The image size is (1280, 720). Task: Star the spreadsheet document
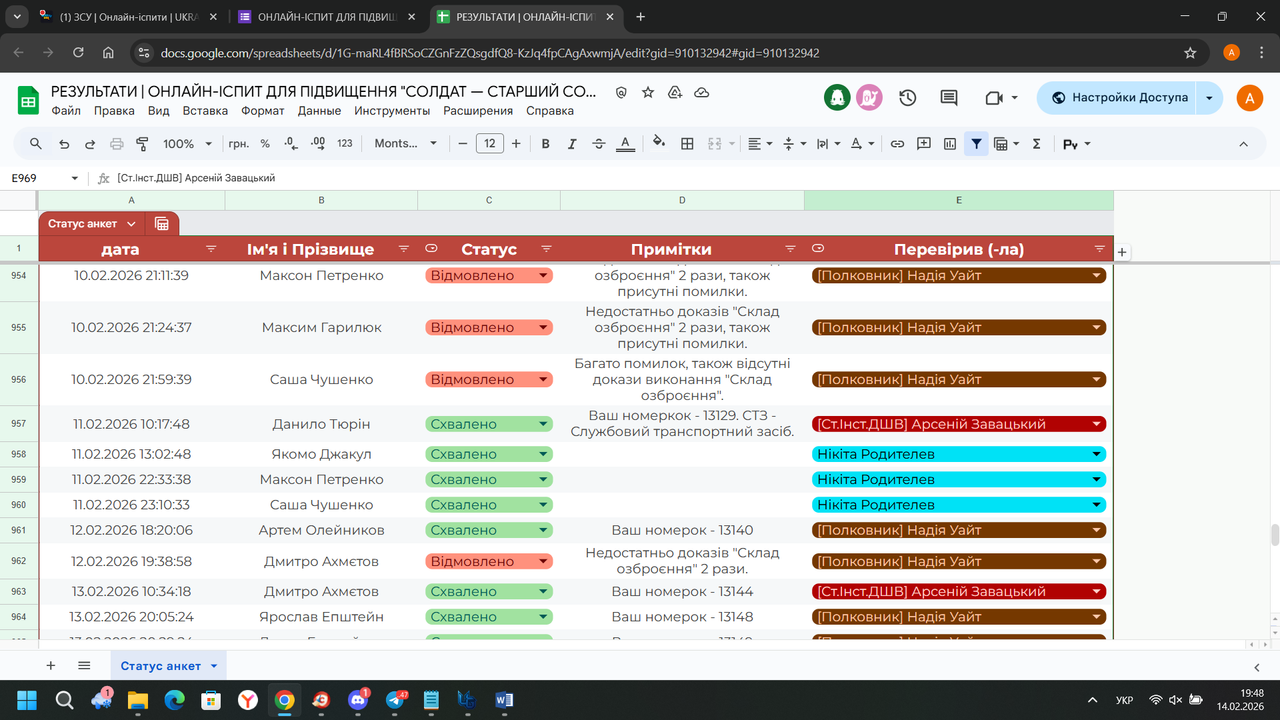tap(648, 92)
